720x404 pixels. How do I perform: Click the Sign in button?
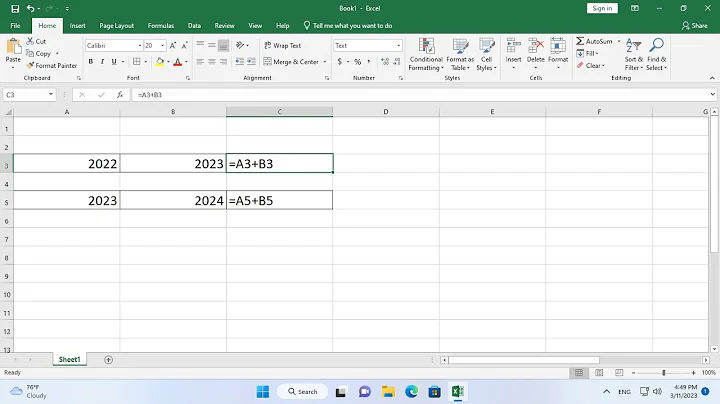(602, 8)
